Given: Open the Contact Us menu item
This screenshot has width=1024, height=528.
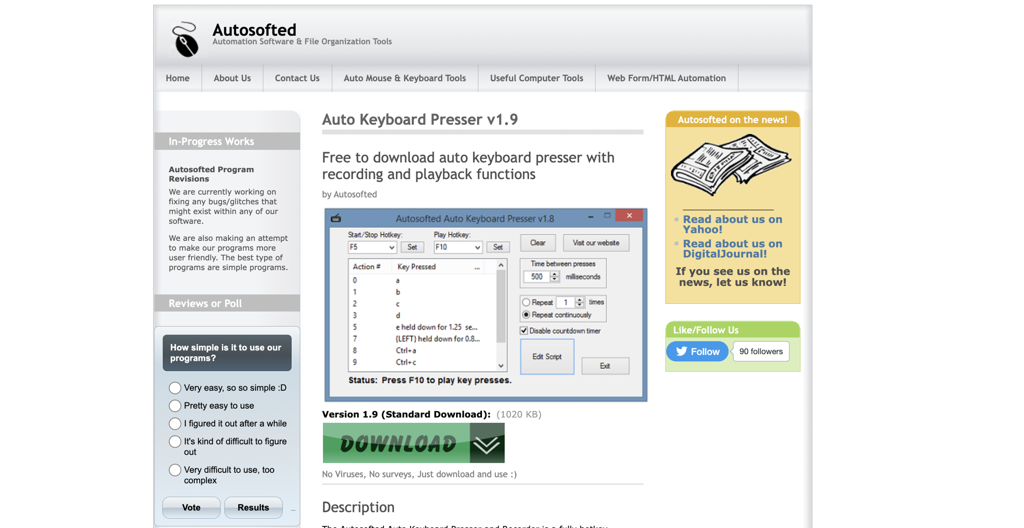Looking at the screenshot, I should coord(297,78).
